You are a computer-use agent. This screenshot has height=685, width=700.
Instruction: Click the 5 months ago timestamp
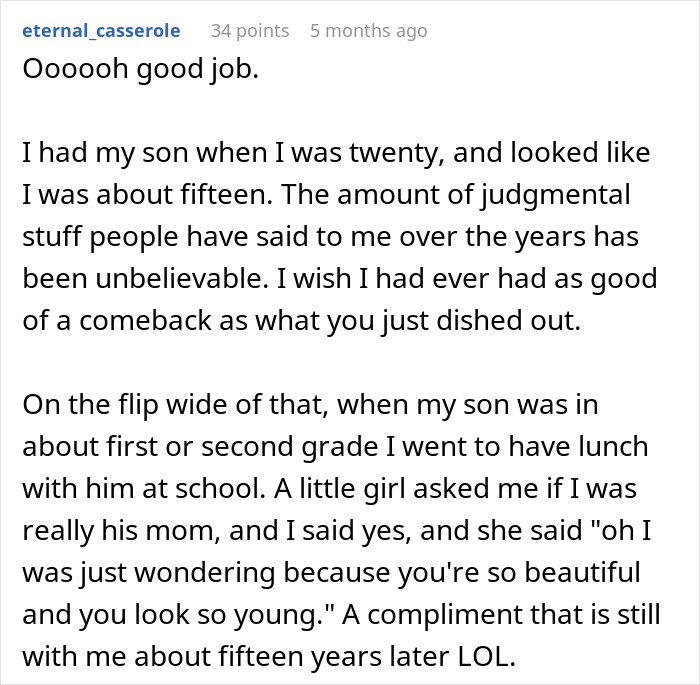tap(368, 31)
